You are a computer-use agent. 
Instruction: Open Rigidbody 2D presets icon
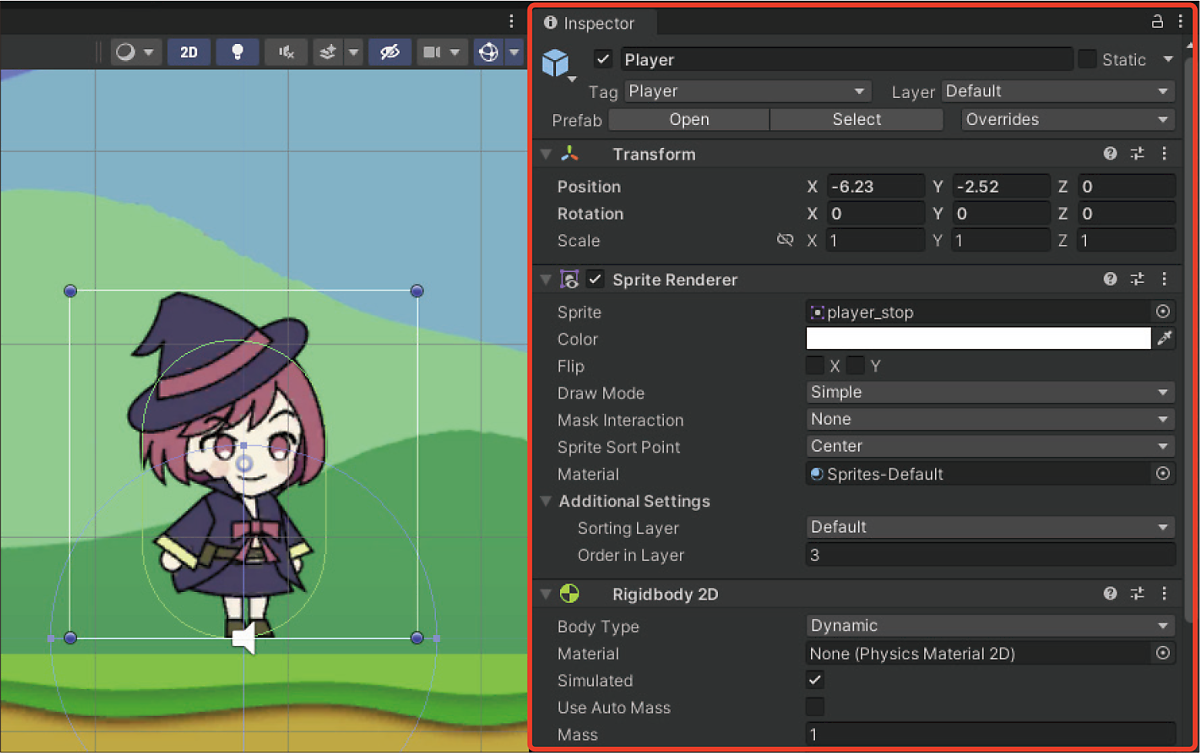[1137, 594]
